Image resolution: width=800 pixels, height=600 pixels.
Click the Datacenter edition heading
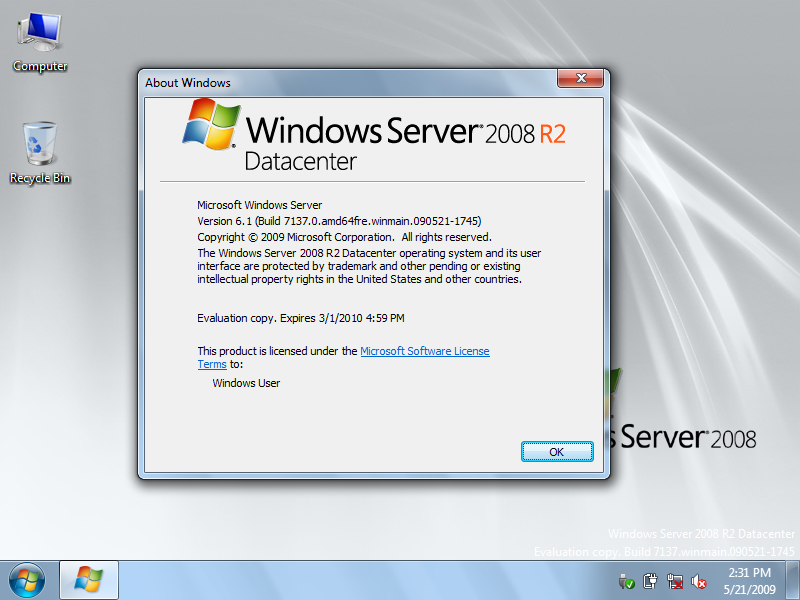[300, 162]
